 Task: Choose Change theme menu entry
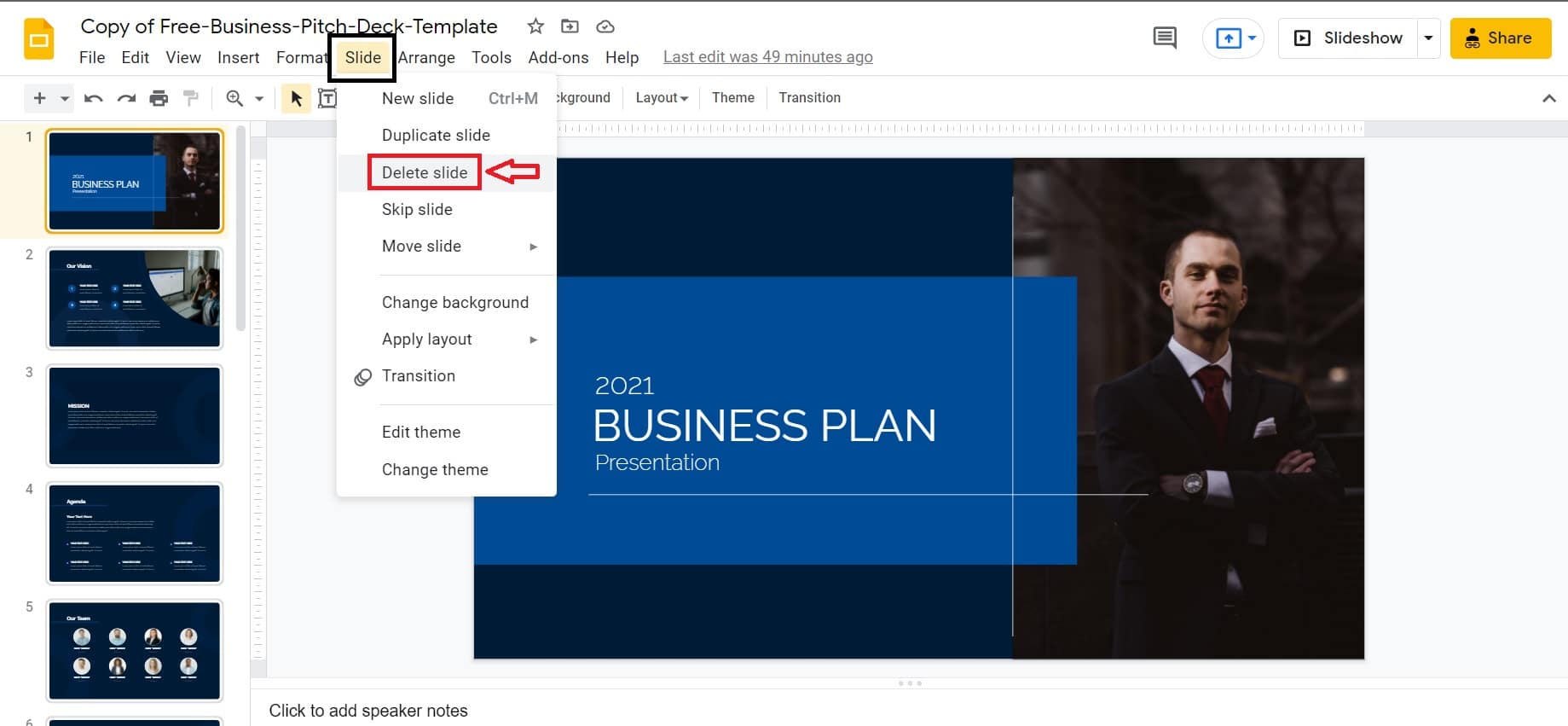447,469
